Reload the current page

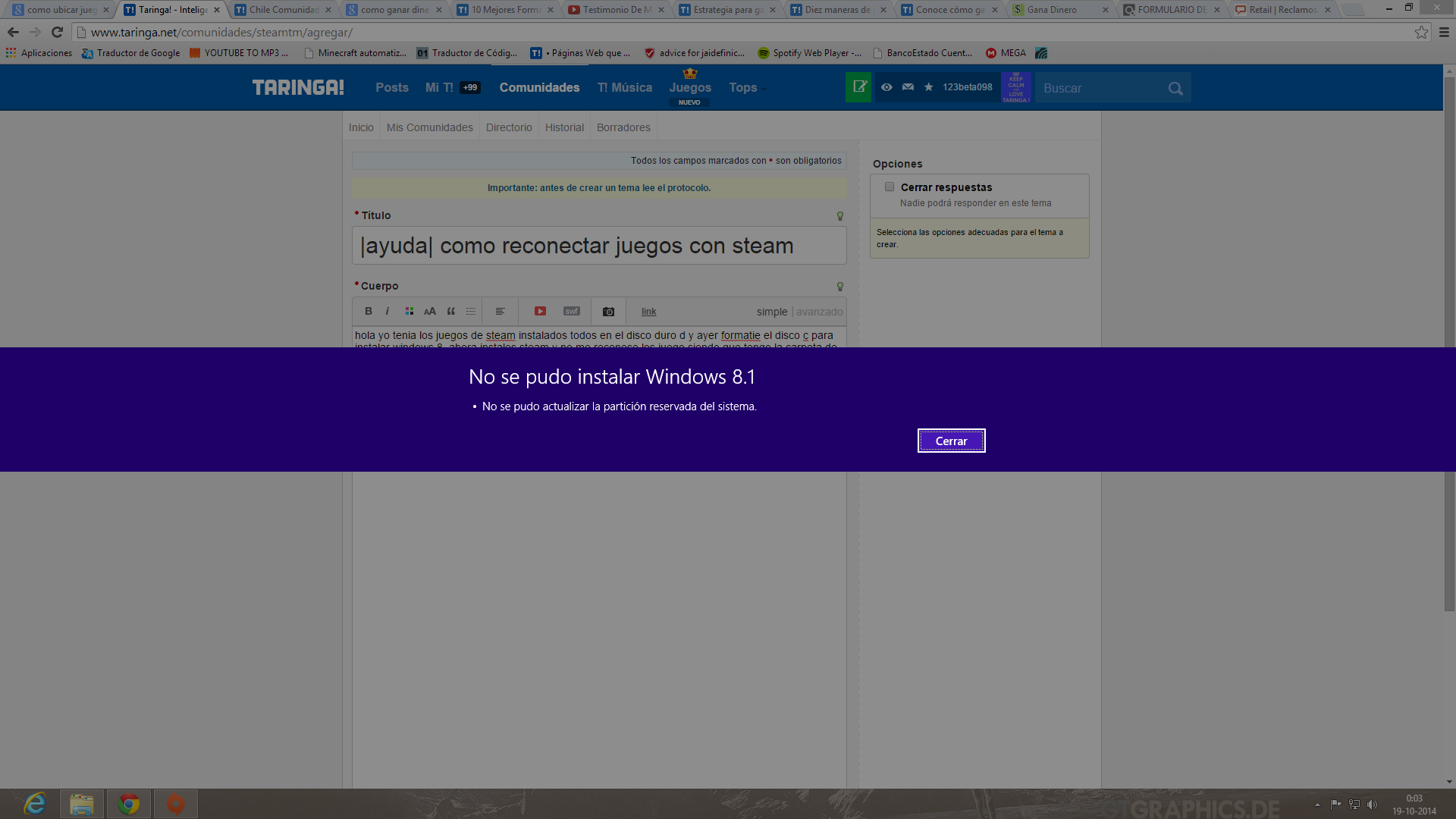(x=57, y=32)
